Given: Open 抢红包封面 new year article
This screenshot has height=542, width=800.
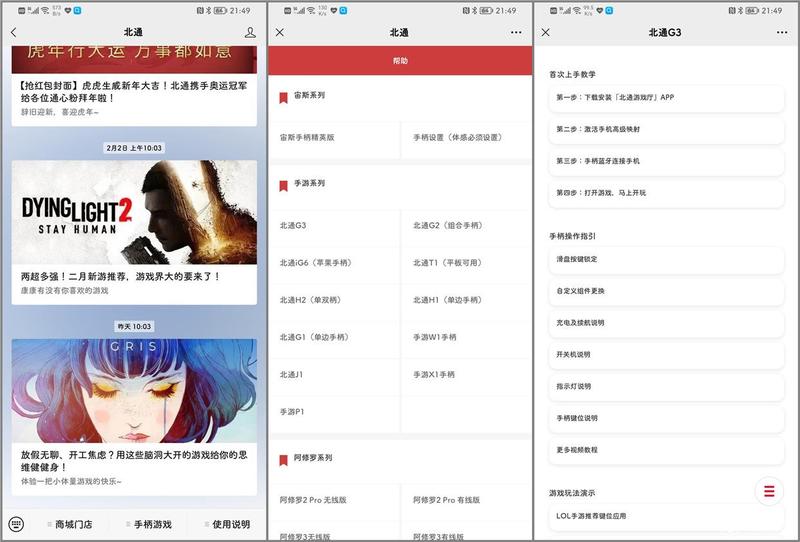Looking at the screenshot, I should pos(134,92).
